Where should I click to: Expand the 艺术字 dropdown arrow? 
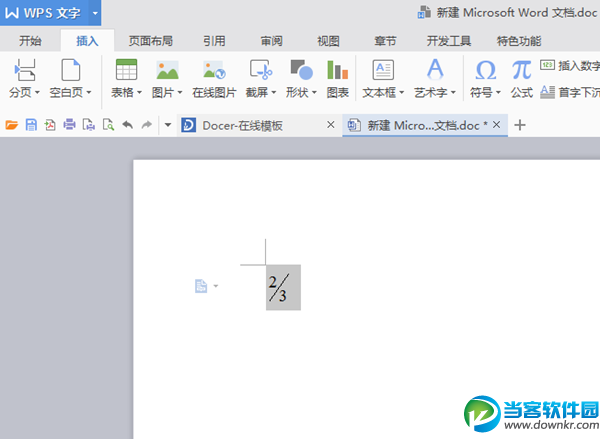coord(453,92)
